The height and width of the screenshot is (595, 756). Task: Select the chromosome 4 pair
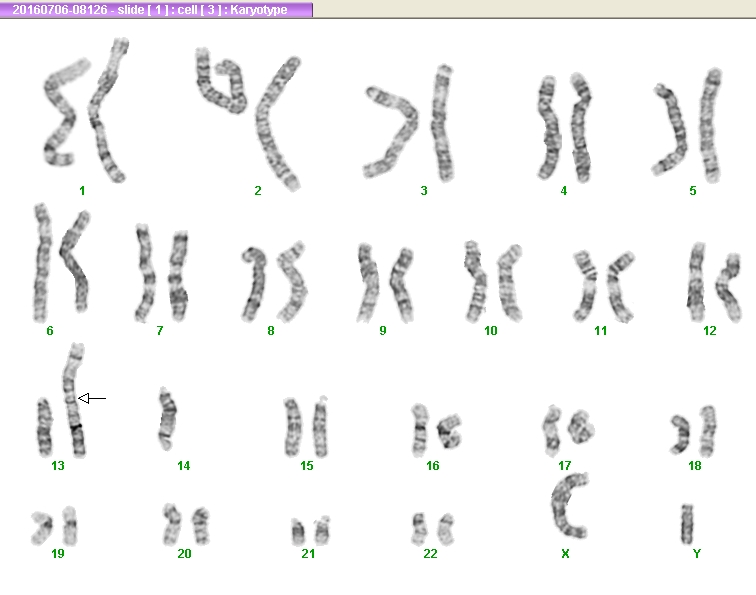pyautogui.click(x=564, y=128)
